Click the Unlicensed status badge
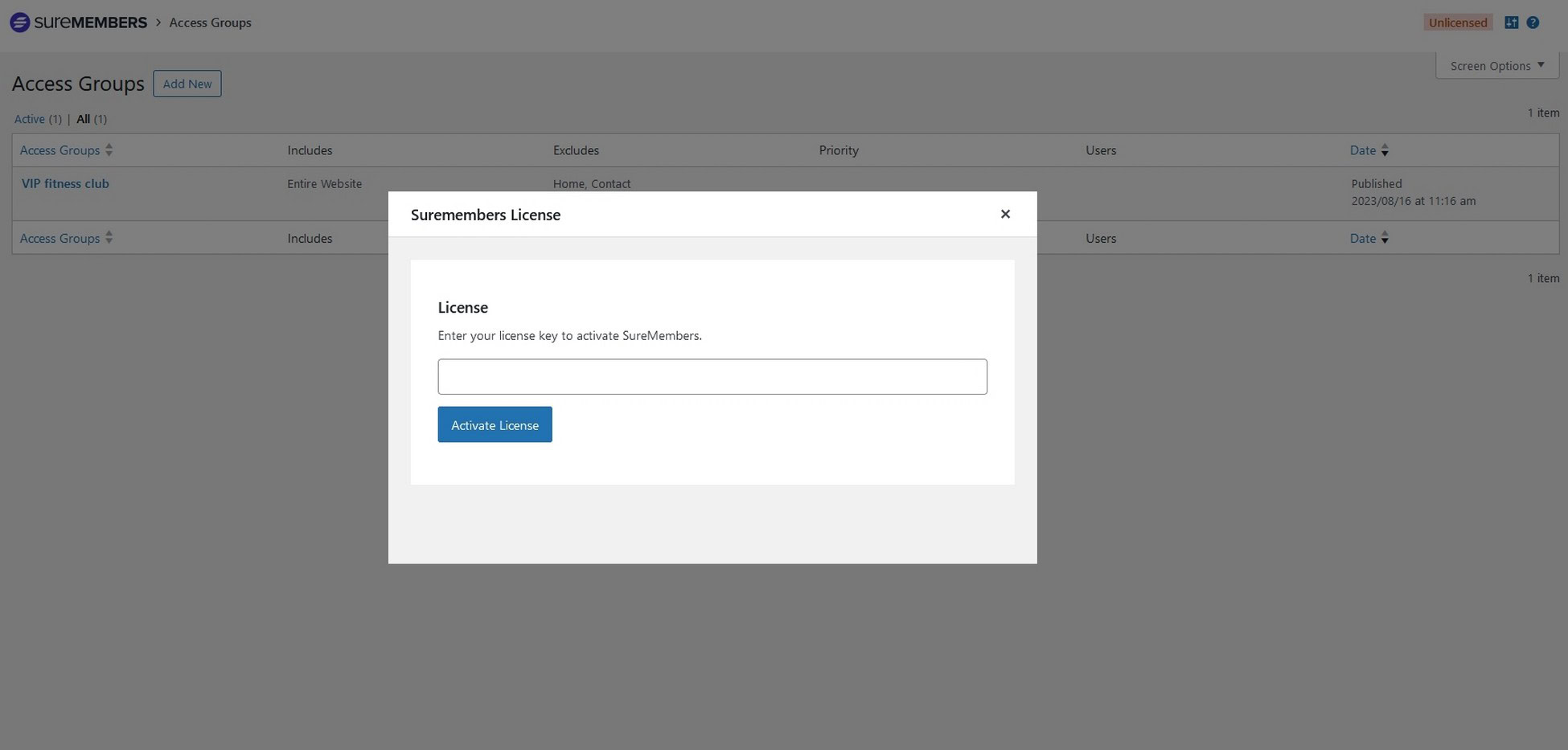This screenshot has height=750, width=1568. tap(1458, 23)
